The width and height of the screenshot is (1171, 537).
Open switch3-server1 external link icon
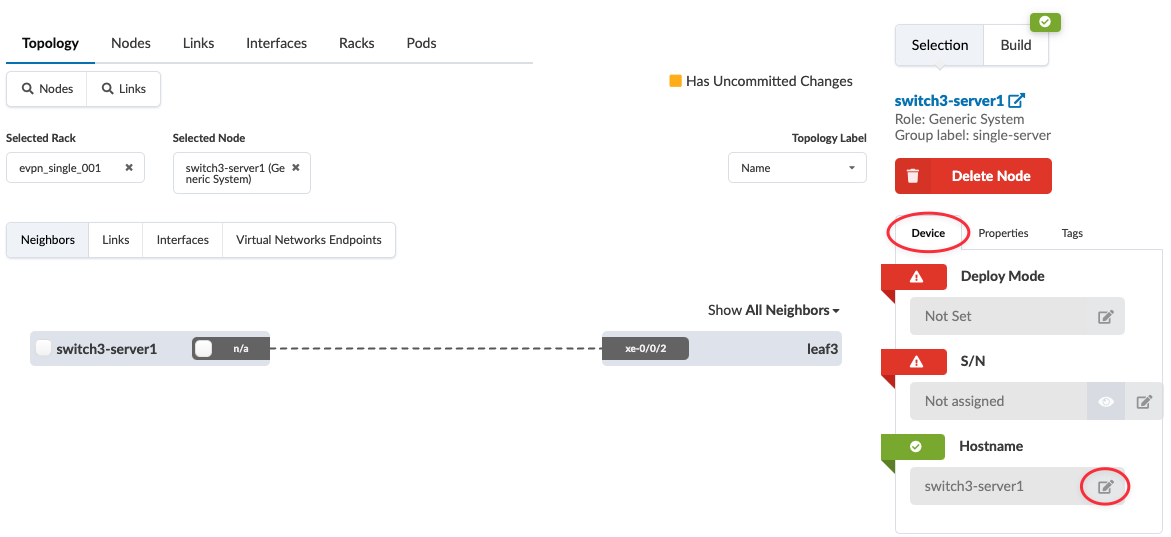1017,101
